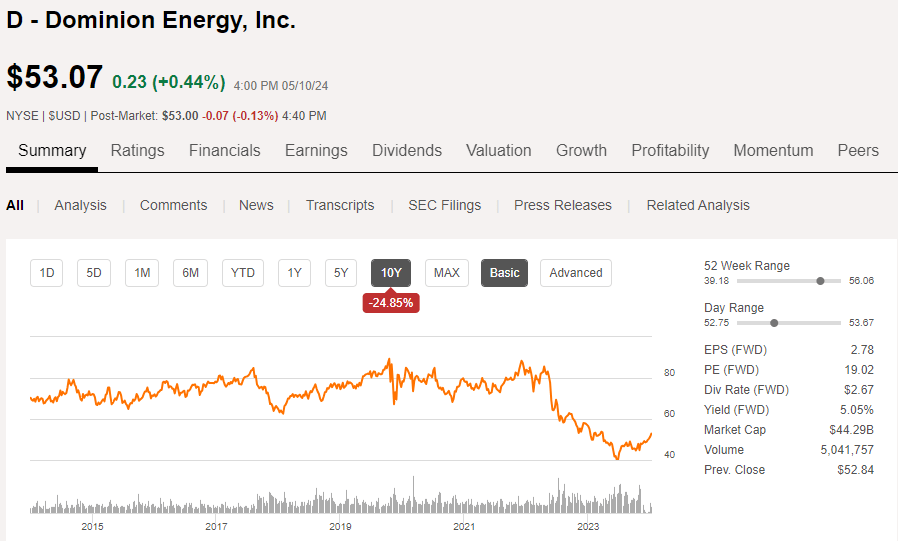Select the 10Y range toggle

391,273
